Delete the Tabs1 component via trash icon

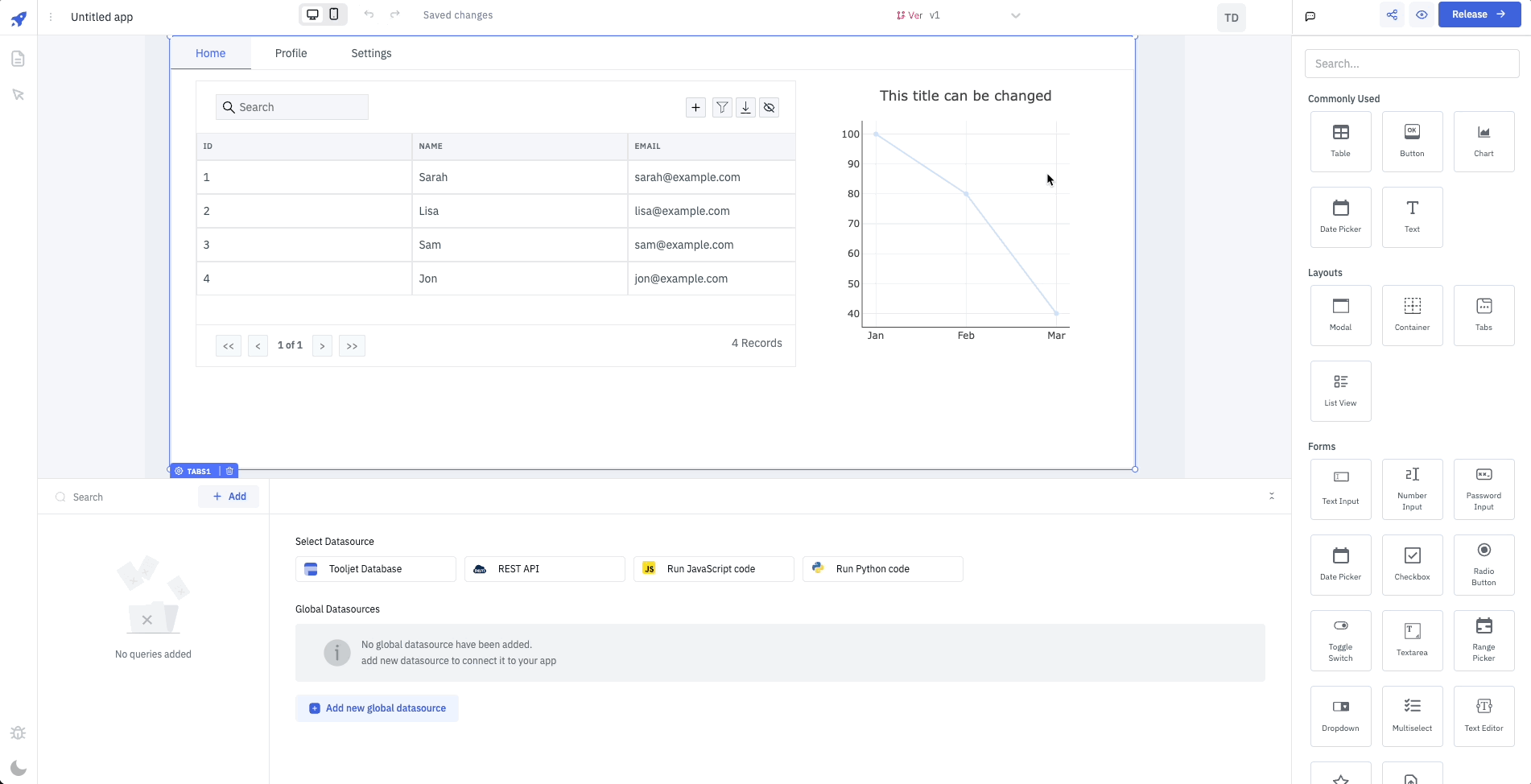(x=229, y=471)
